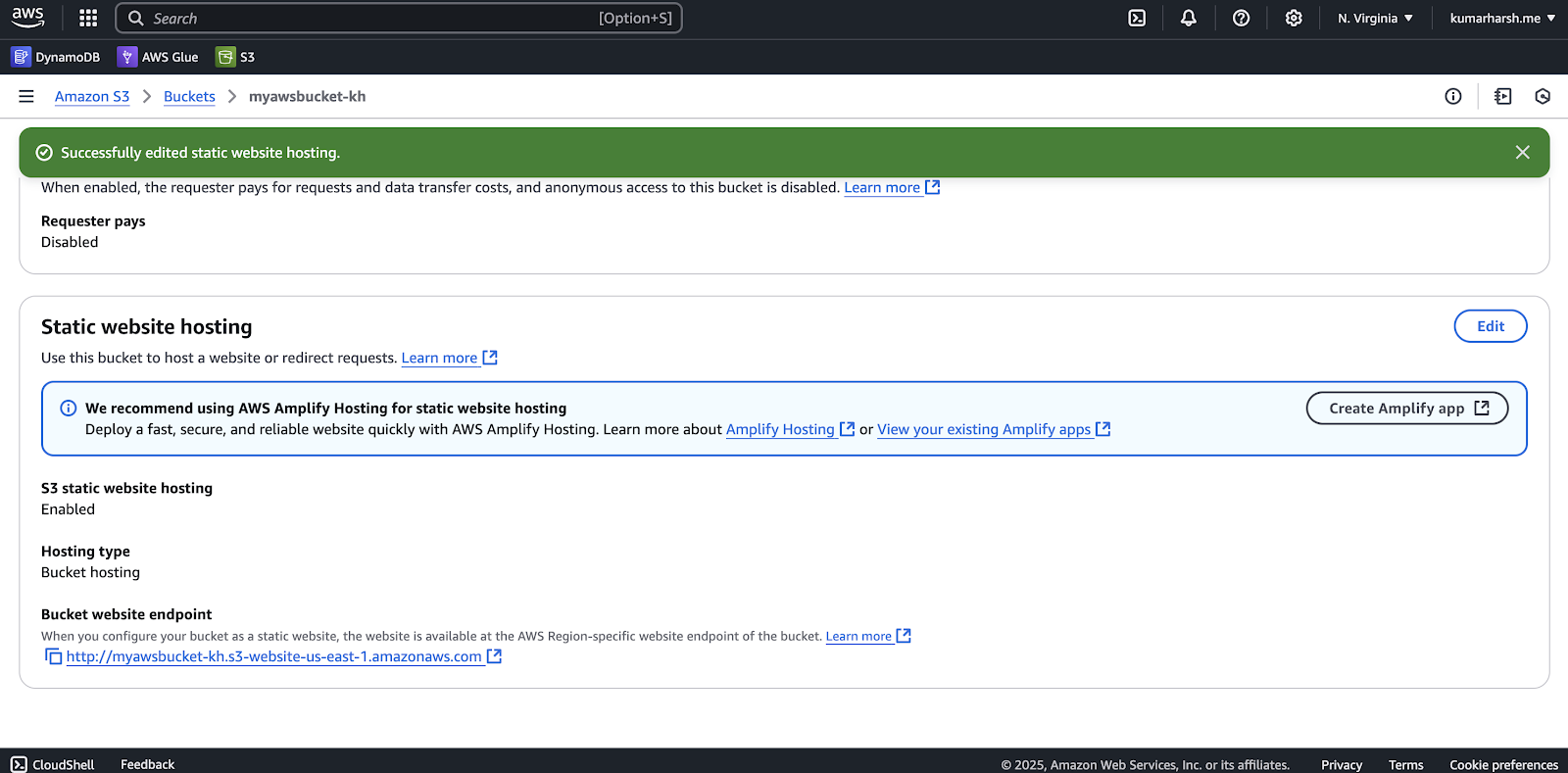
Task: Edit static website hosting settings
Action: 1491,326
